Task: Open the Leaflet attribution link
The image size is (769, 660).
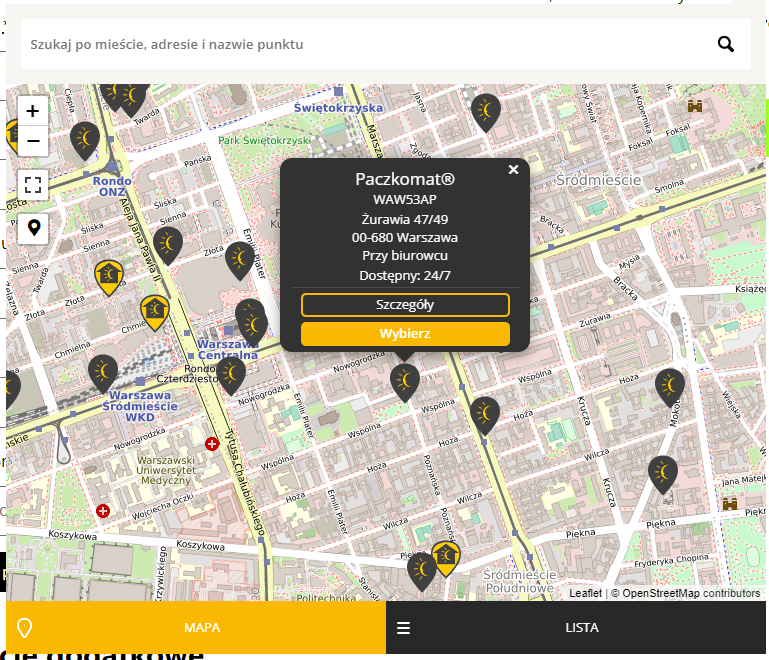Action: (585, 593)
